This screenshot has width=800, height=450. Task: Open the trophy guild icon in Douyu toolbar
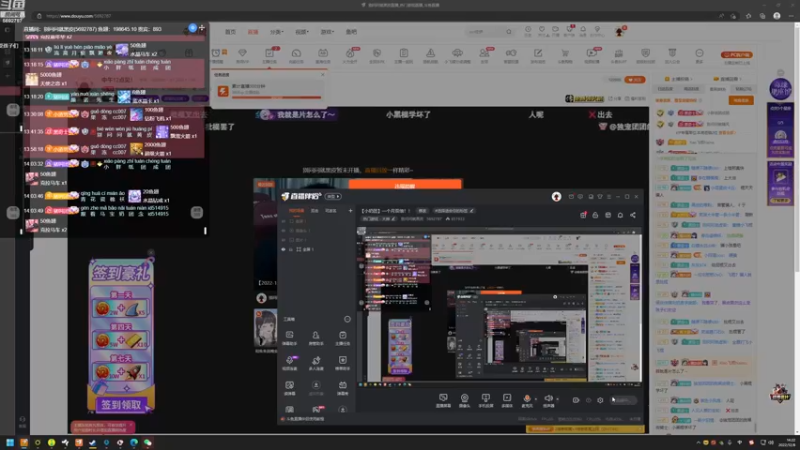(x=672, y=53)
